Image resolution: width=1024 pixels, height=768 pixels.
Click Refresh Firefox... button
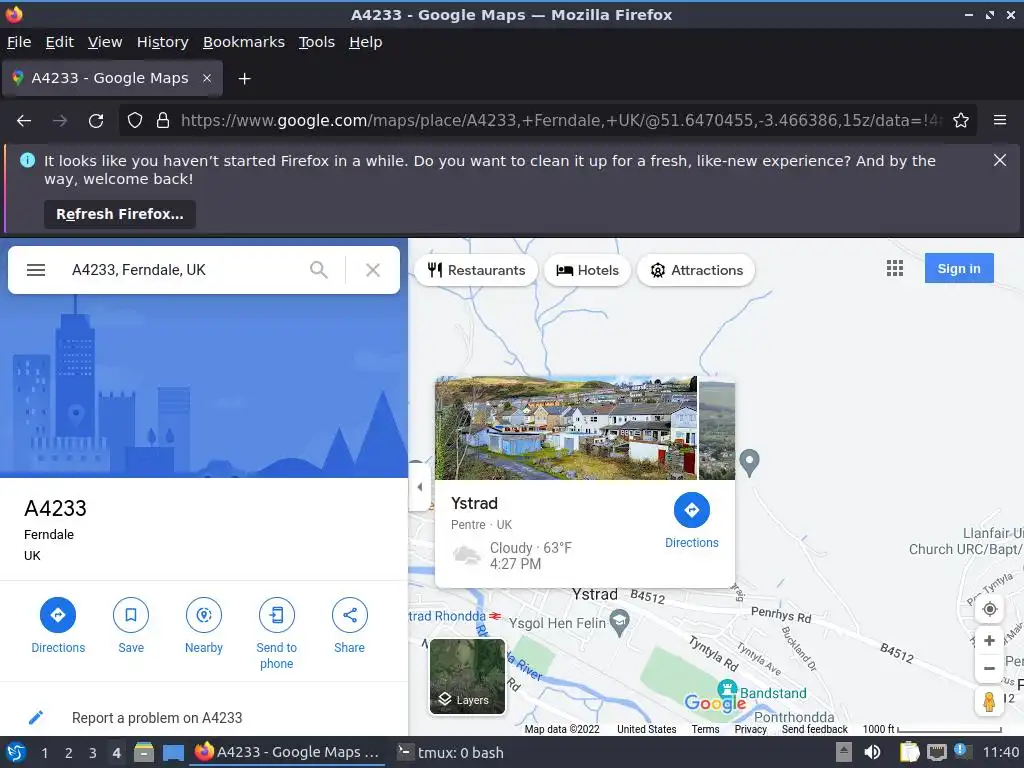[120, 214]
